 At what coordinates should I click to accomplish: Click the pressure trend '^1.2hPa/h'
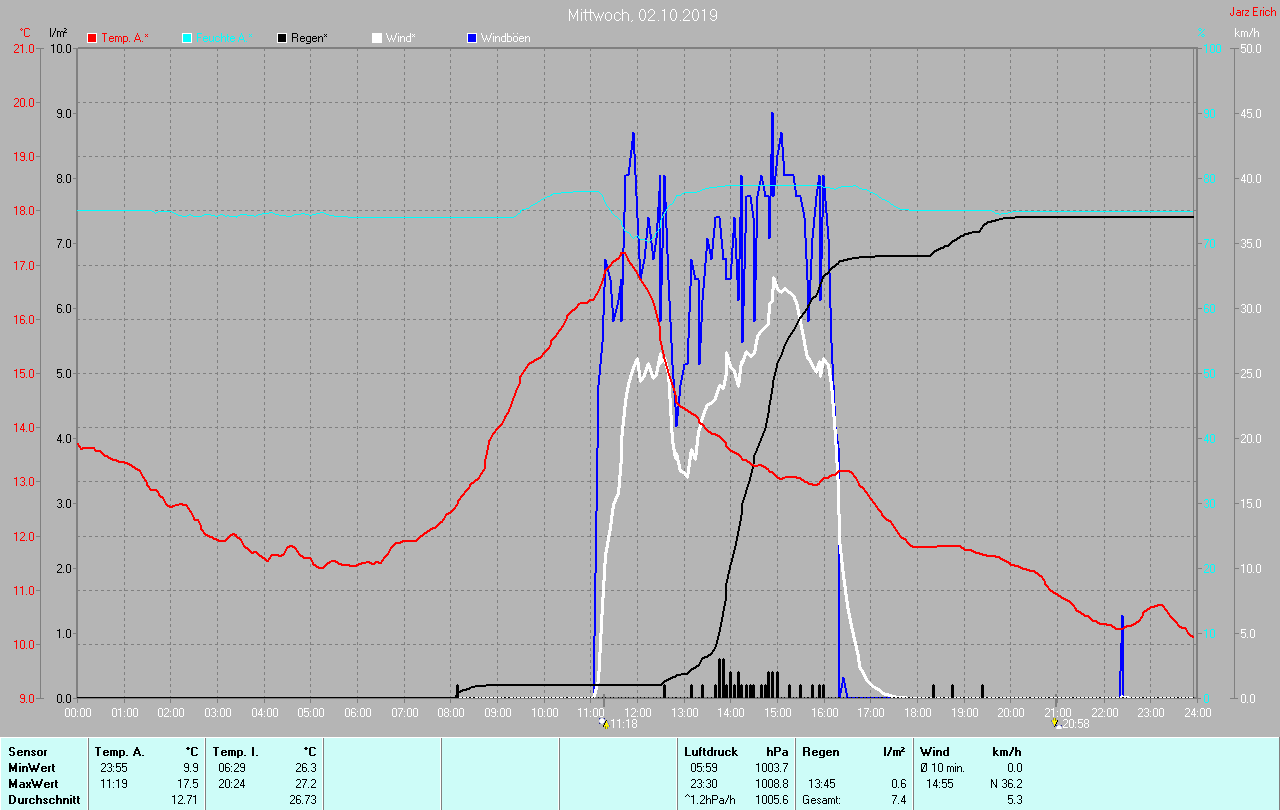pos(711,800)
